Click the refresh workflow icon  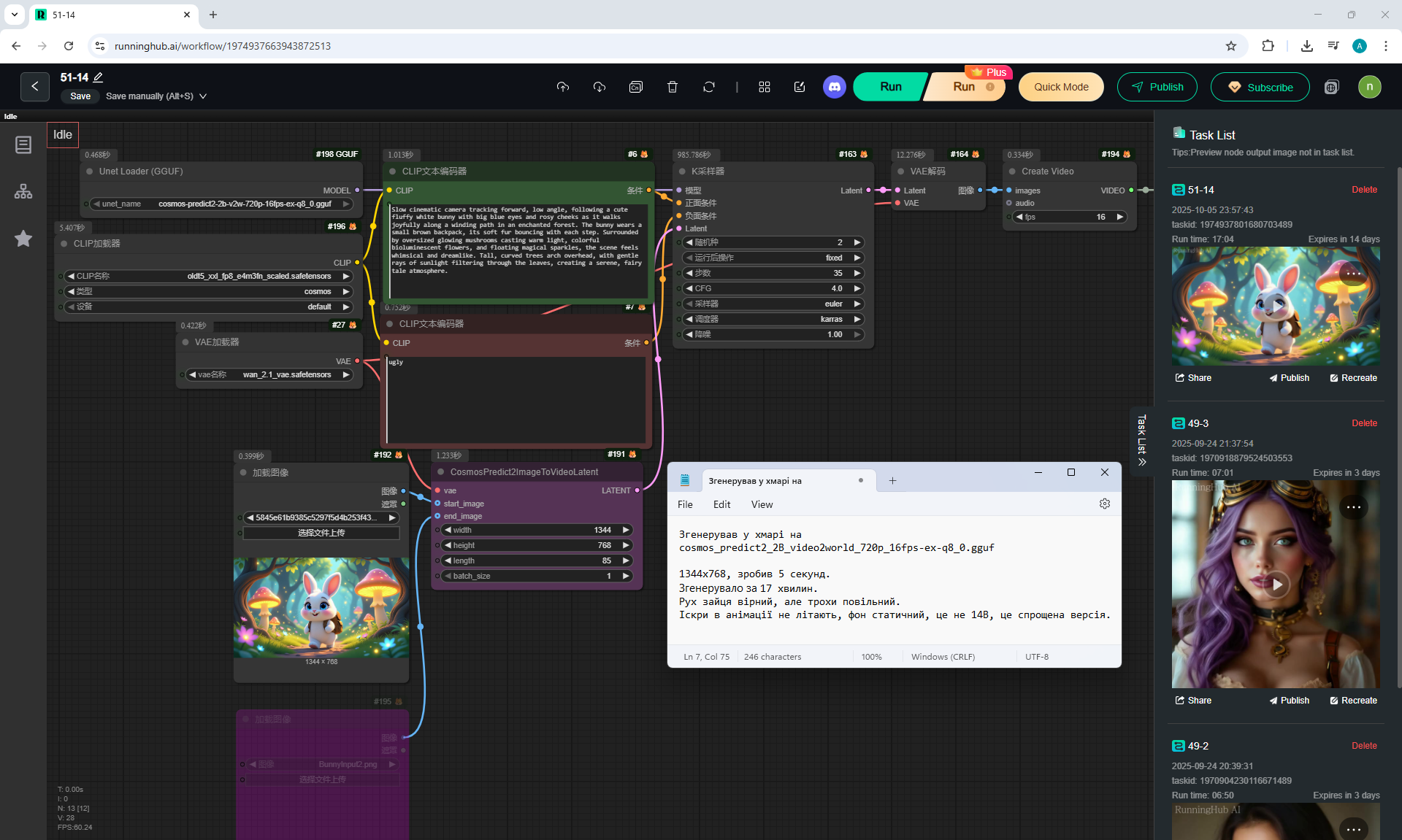(708, 87)
